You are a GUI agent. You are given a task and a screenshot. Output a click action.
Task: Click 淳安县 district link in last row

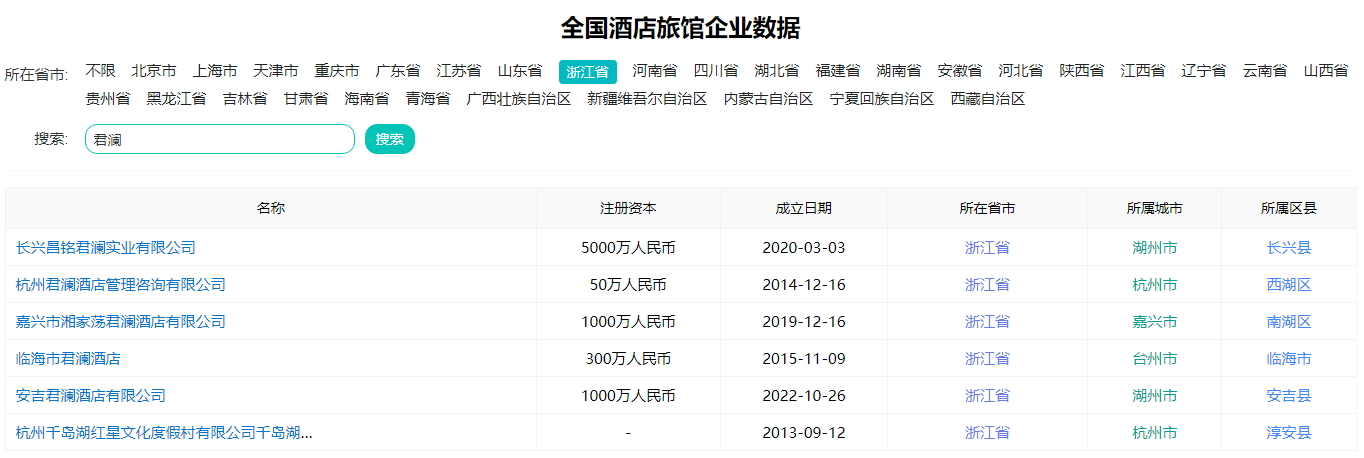click(x=1288, y=433)
